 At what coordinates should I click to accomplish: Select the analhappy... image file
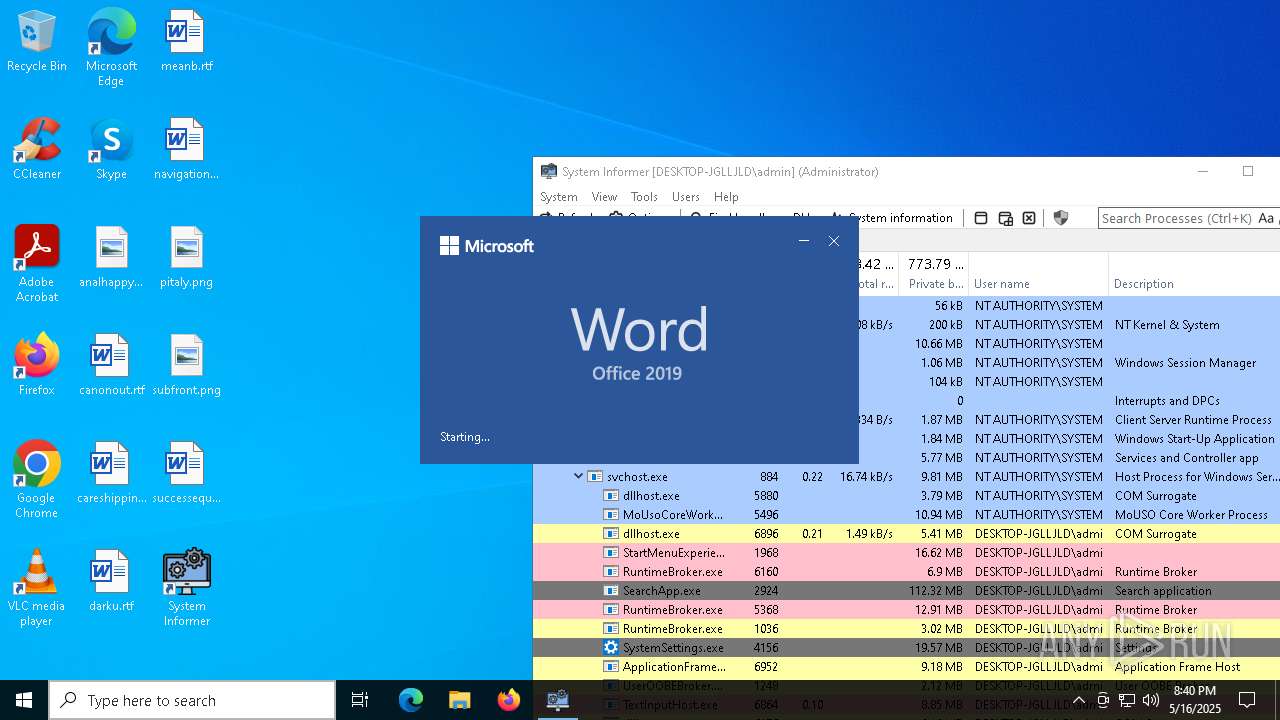coord(111,258)
